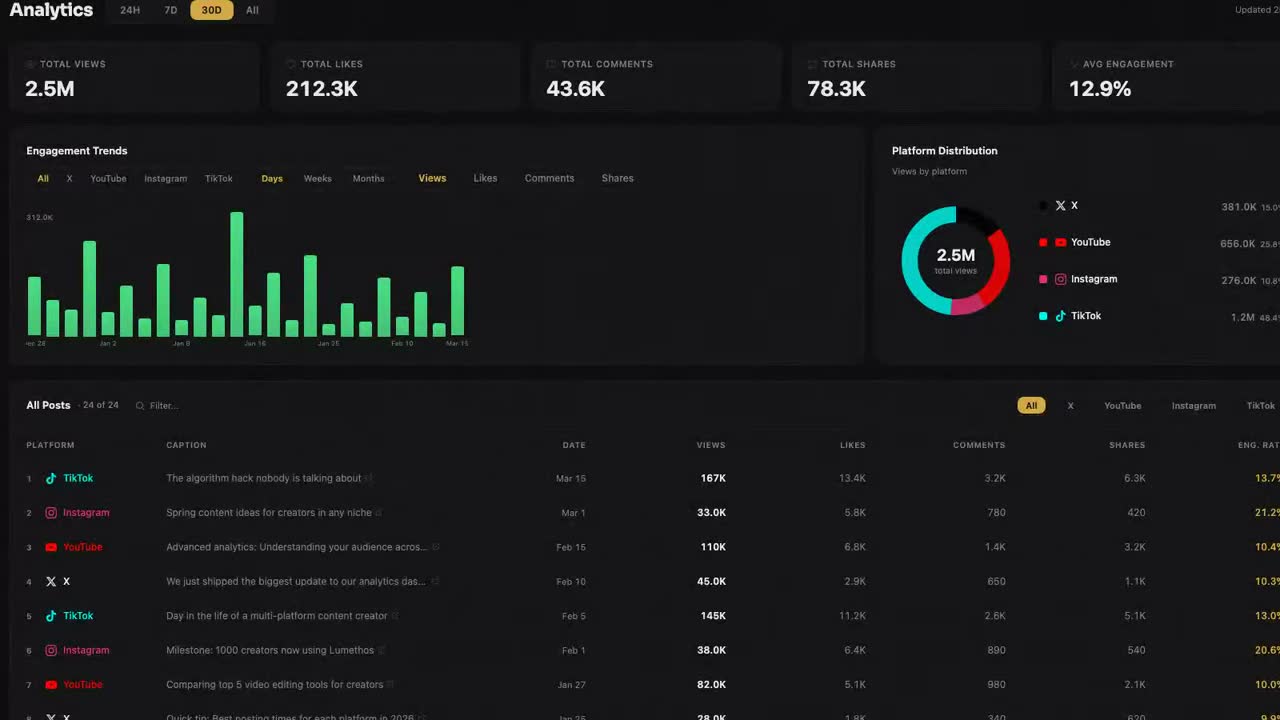This screenshot has width=1280, height=720.
Task: Click the eye icon on the Total Views card
Action: [x=31, y=64]
